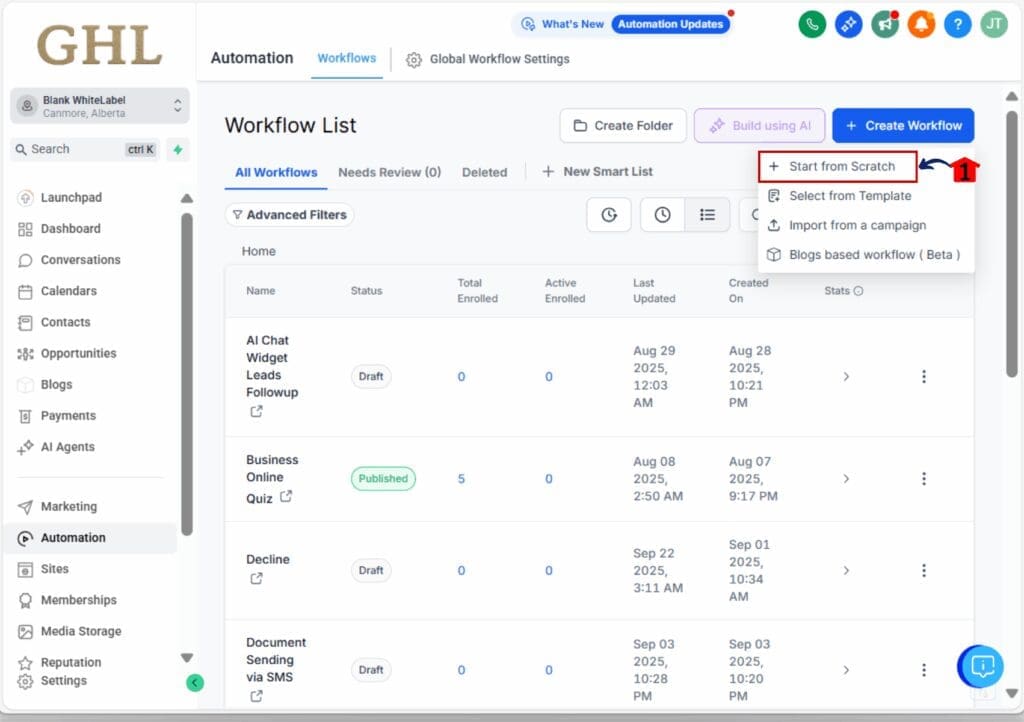This screenshot has height=722, width=1024.
Task: Choose Select from Template option
Action: 849,196
